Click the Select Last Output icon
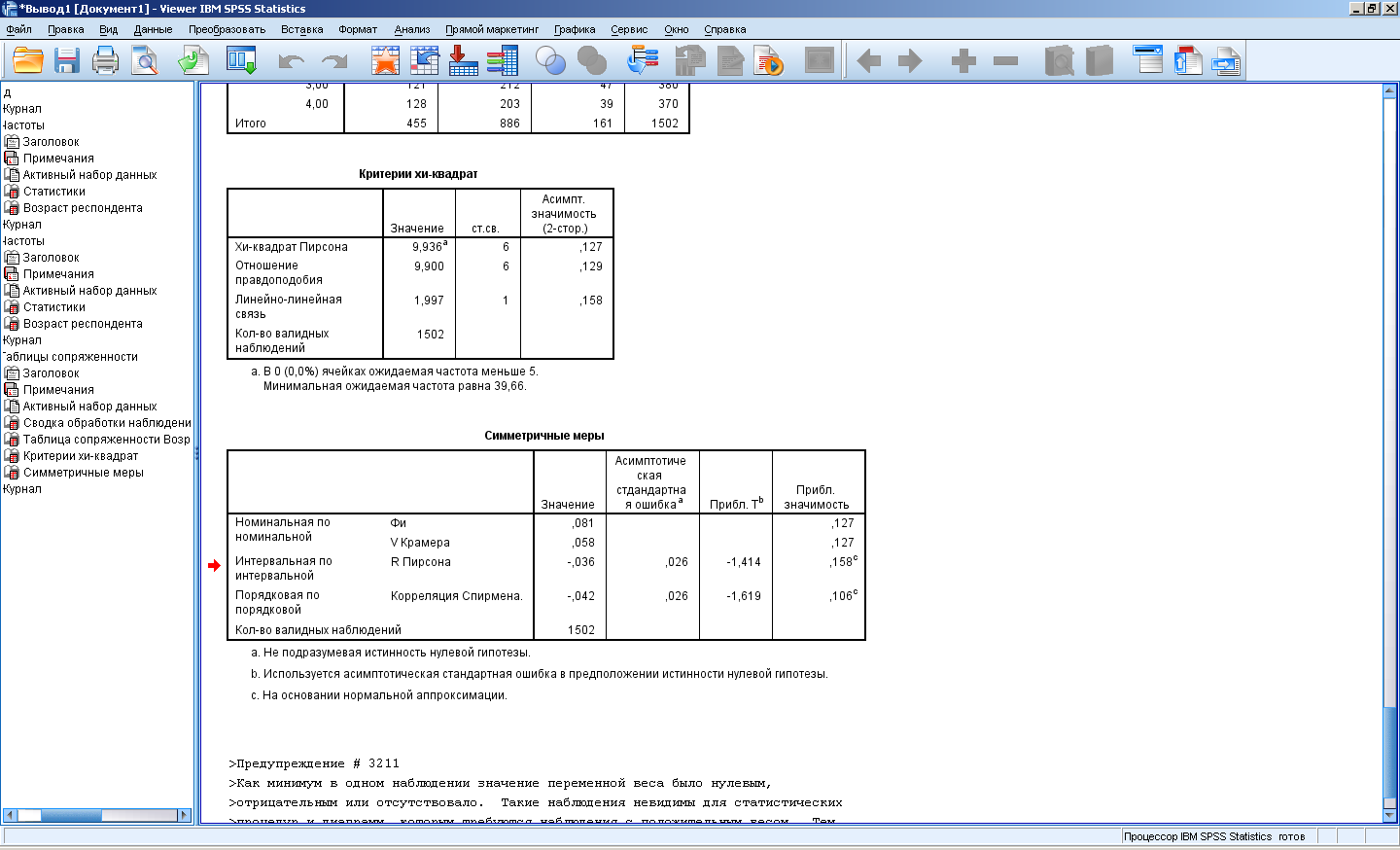This screenshot has width=1400, height=850. tap(643, 61)
